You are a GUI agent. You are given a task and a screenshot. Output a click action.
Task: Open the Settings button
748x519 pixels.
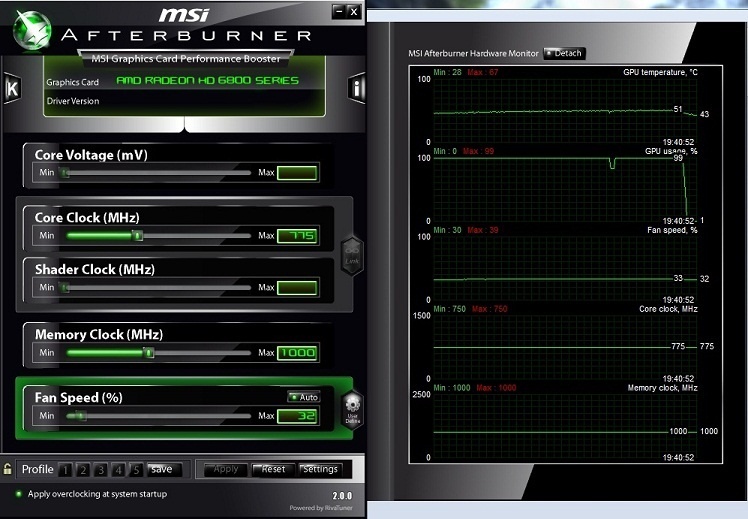coord(321,470)
